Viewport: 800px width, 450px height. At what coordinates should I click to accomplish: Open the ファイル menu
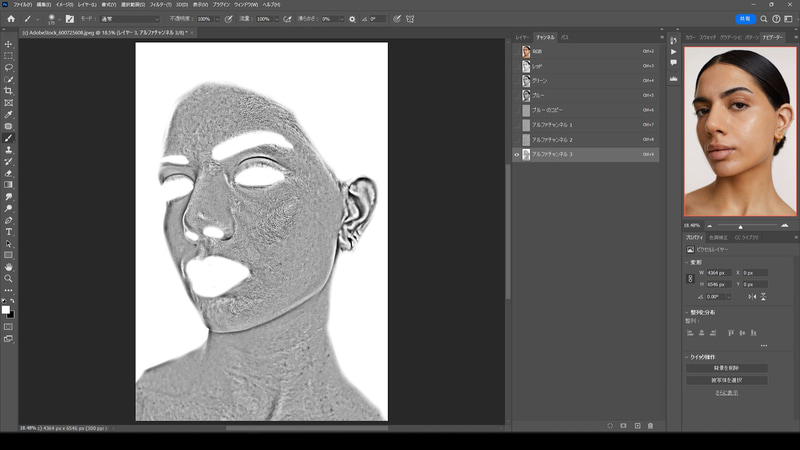22,5
